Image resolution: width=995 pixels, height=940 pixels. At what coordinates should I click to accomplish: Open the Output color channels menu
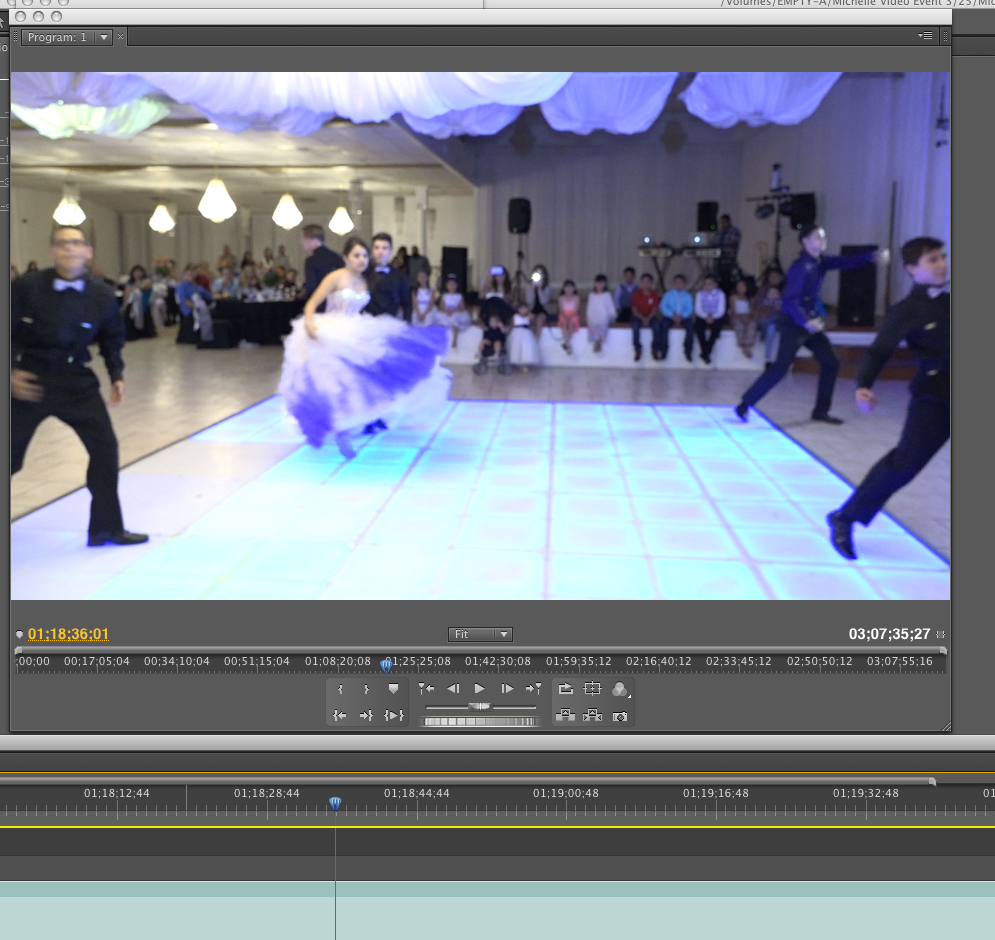[x=620, y=689]
